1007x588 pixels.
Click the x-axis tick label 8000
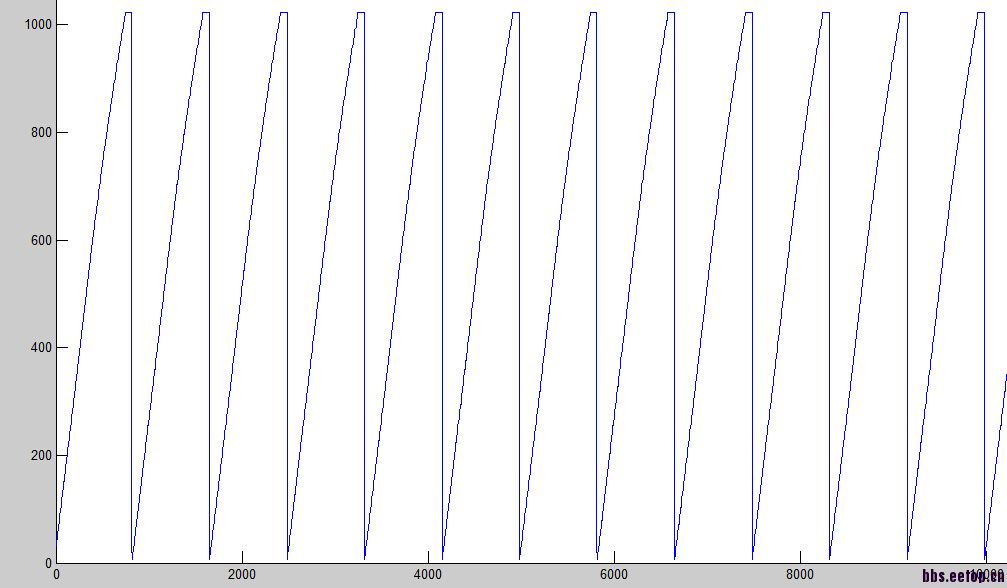[800, 575]
